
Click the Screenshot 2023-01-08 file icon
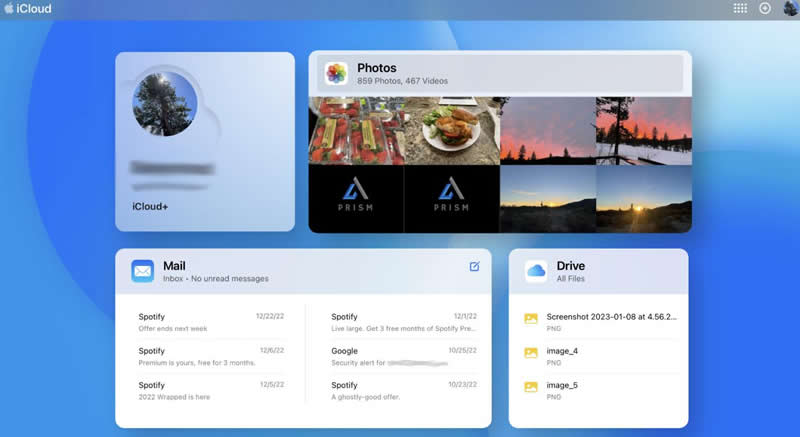pyautogui.click(x=531, y=319)
